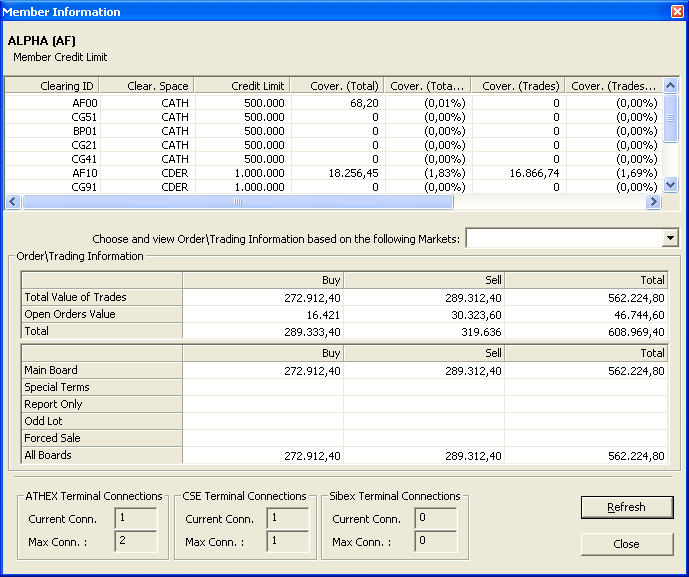Close the Member Information window

(x=677, y=11)
